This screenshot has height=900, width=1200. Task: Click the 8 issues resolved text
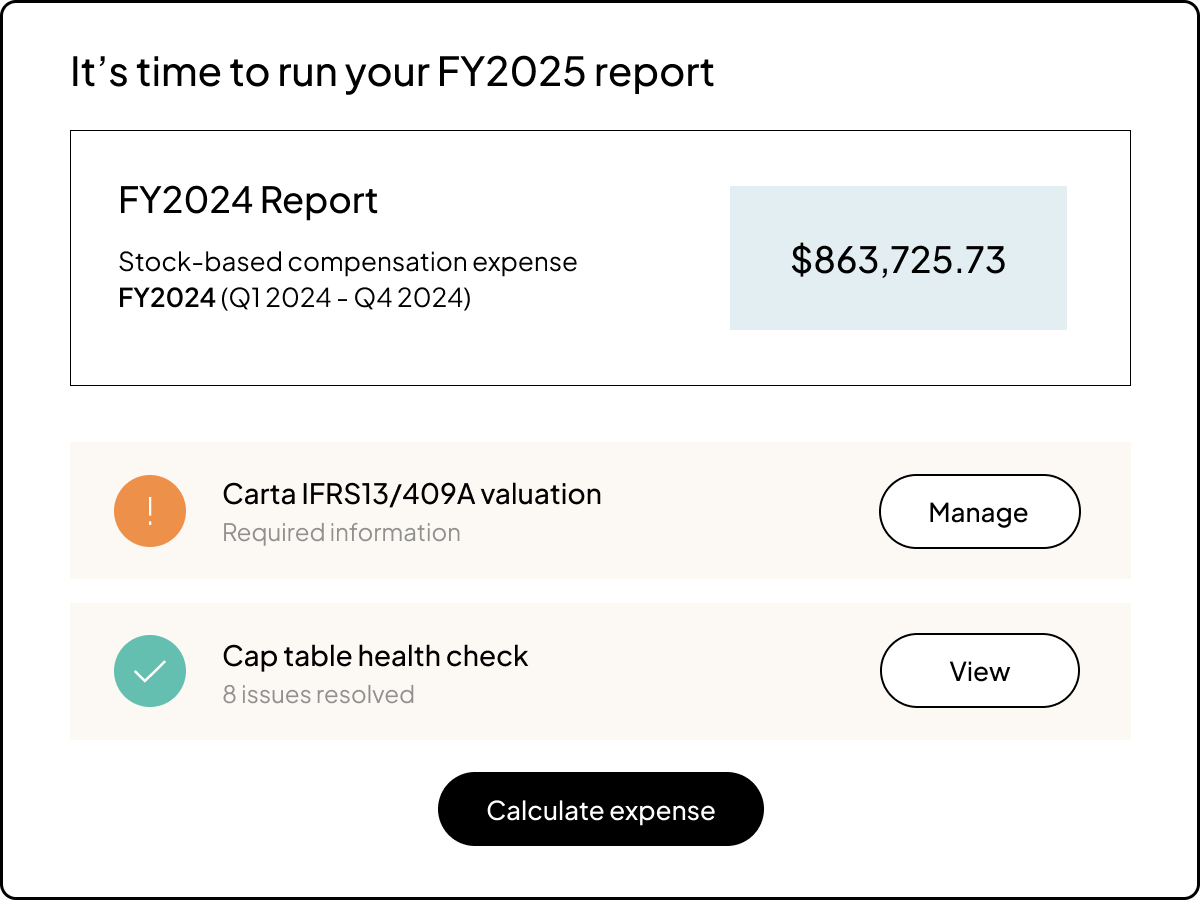(x=317, y=694)
